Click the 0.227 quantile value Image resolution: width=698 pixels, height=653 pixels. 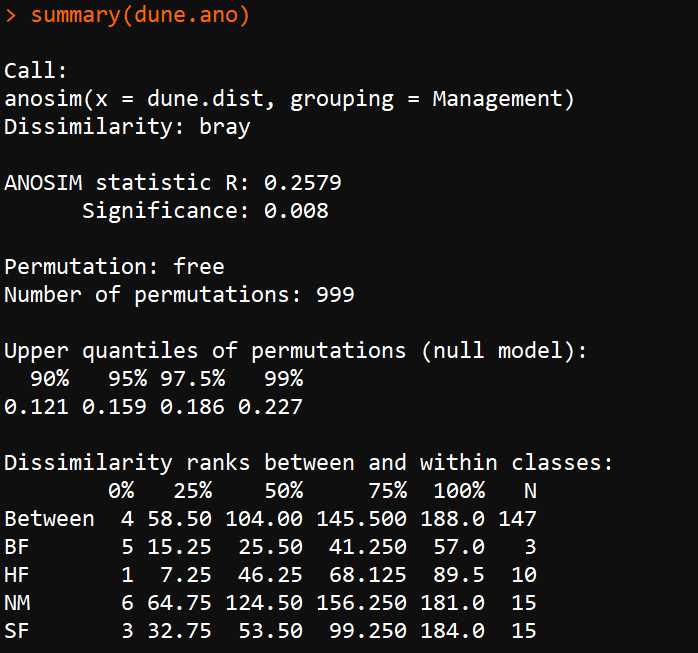tap(270, 407)
